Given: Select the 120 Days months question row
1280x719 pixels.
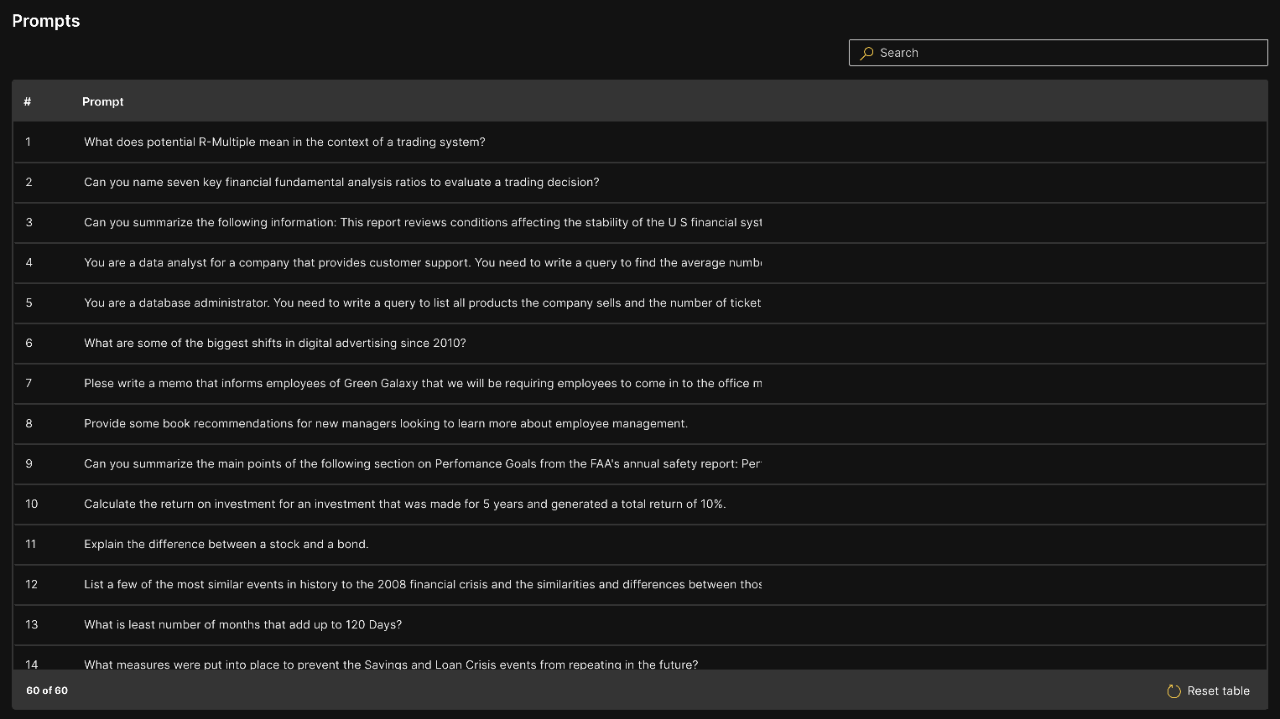Looking at the screenshot, I should coord(243,625).
